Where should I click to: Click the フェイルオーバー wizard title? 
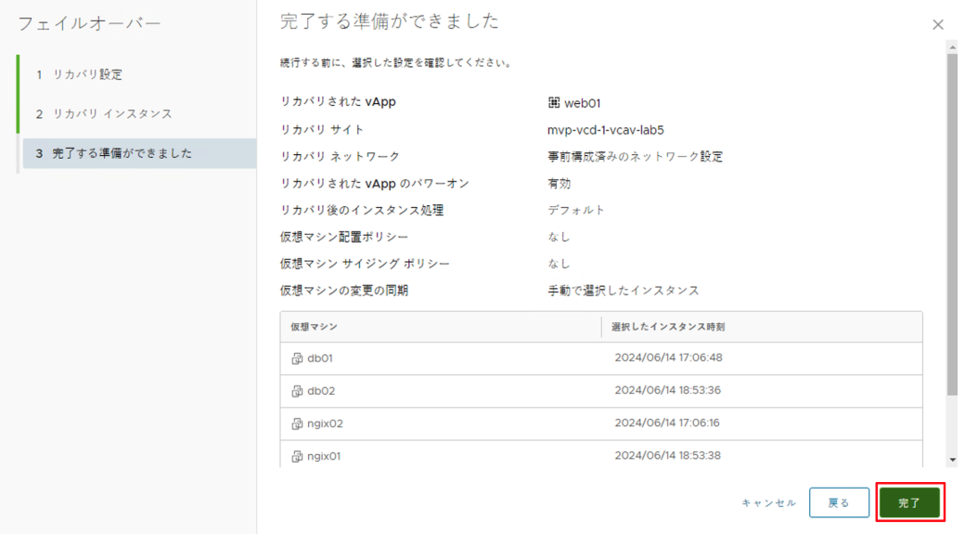(x=89, y=23)
